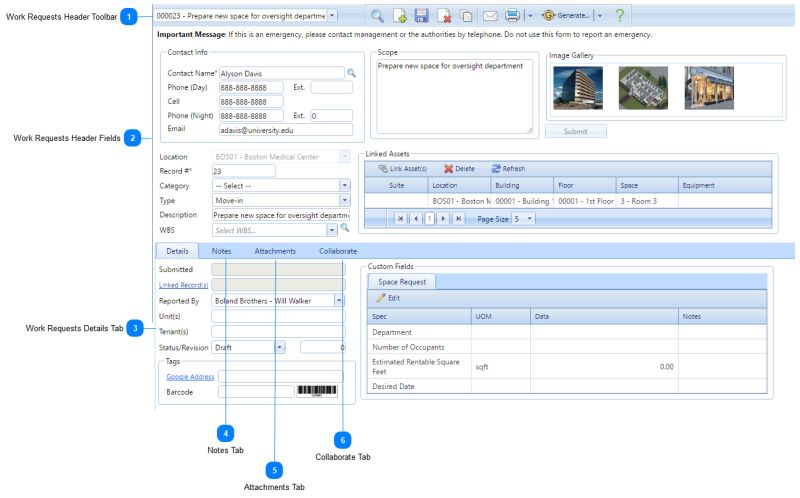The width and height of the screenshot is (800, 498).
Task: Click the Submit button
Action: point(576,131)
